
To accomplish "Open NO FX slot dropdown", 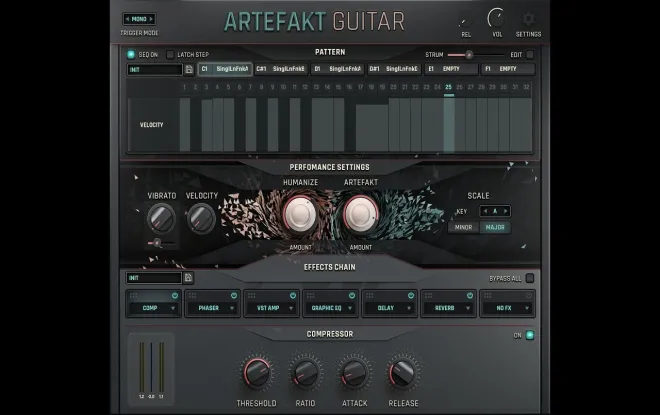I will (x=507, y=308).
